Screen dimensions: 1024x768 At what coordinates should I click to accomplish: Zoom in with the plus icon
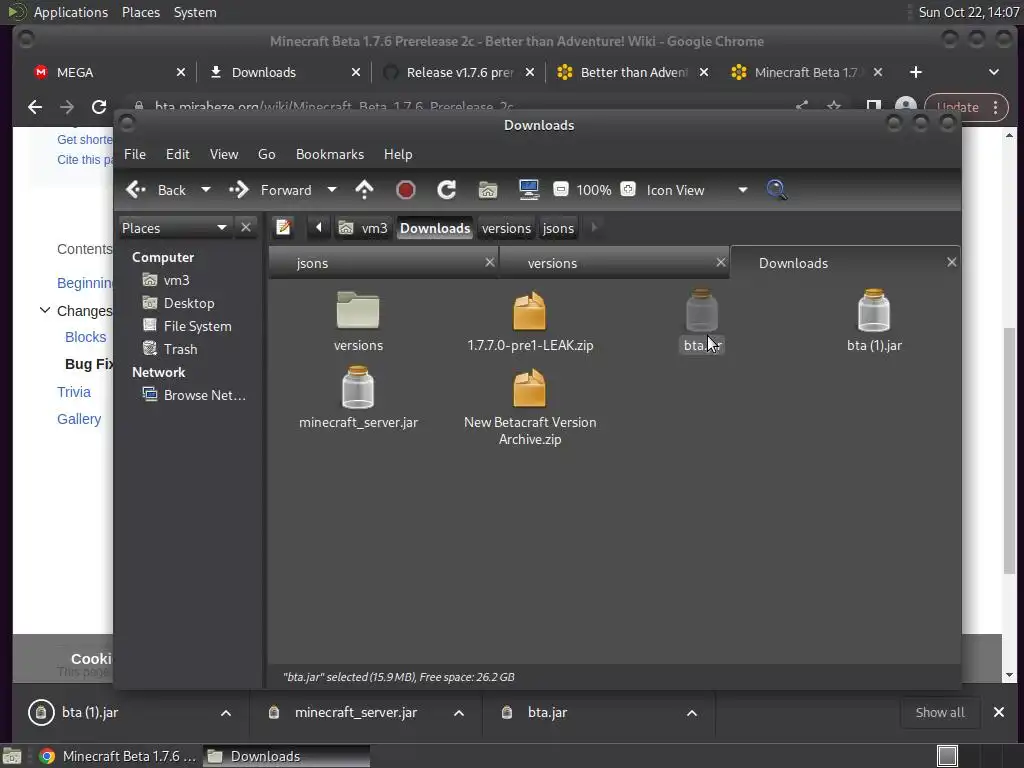pyautogui.click(x=628, y=189)
